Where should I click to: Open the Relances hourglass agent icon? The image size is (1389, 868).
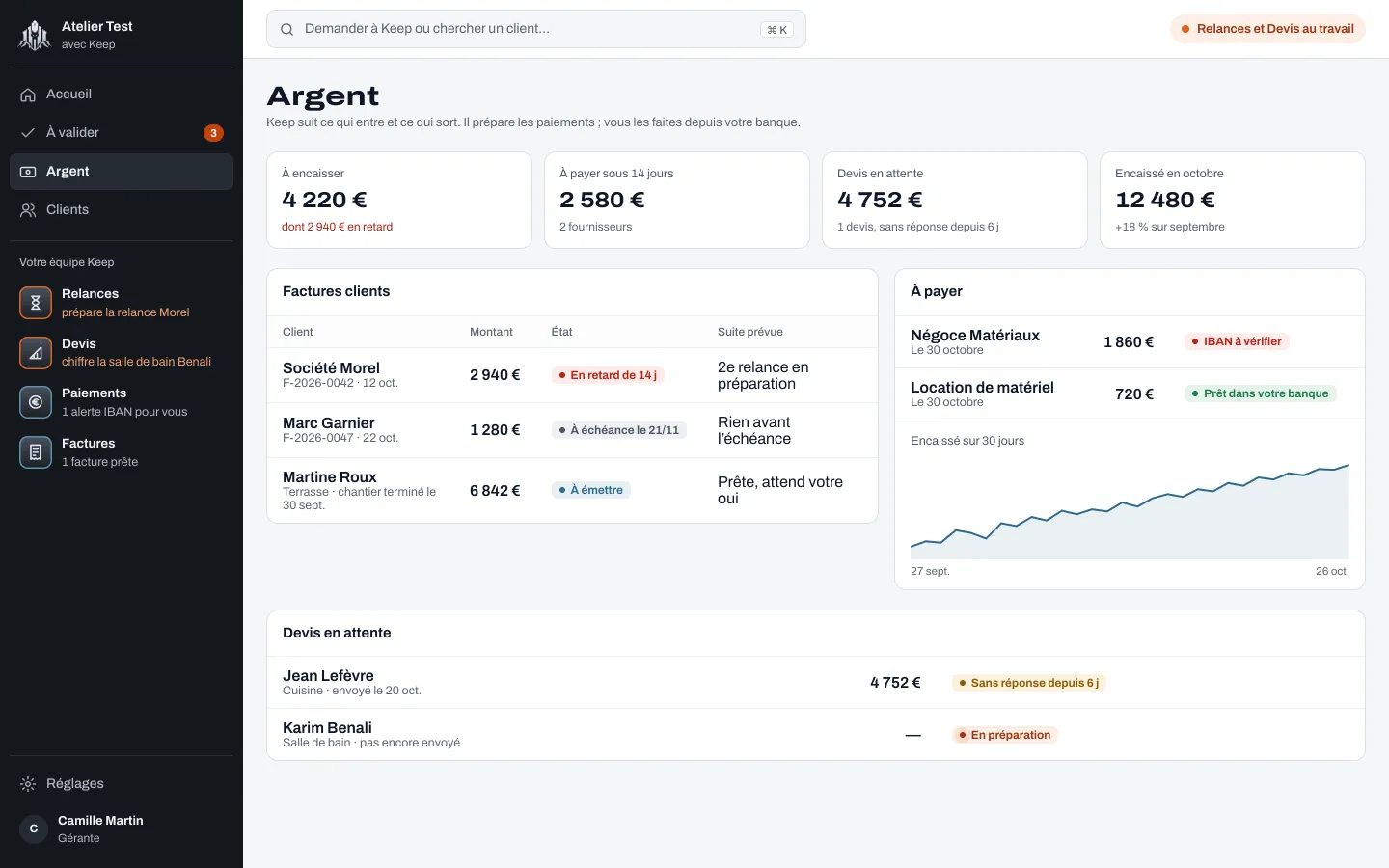[x=36, y=303]
